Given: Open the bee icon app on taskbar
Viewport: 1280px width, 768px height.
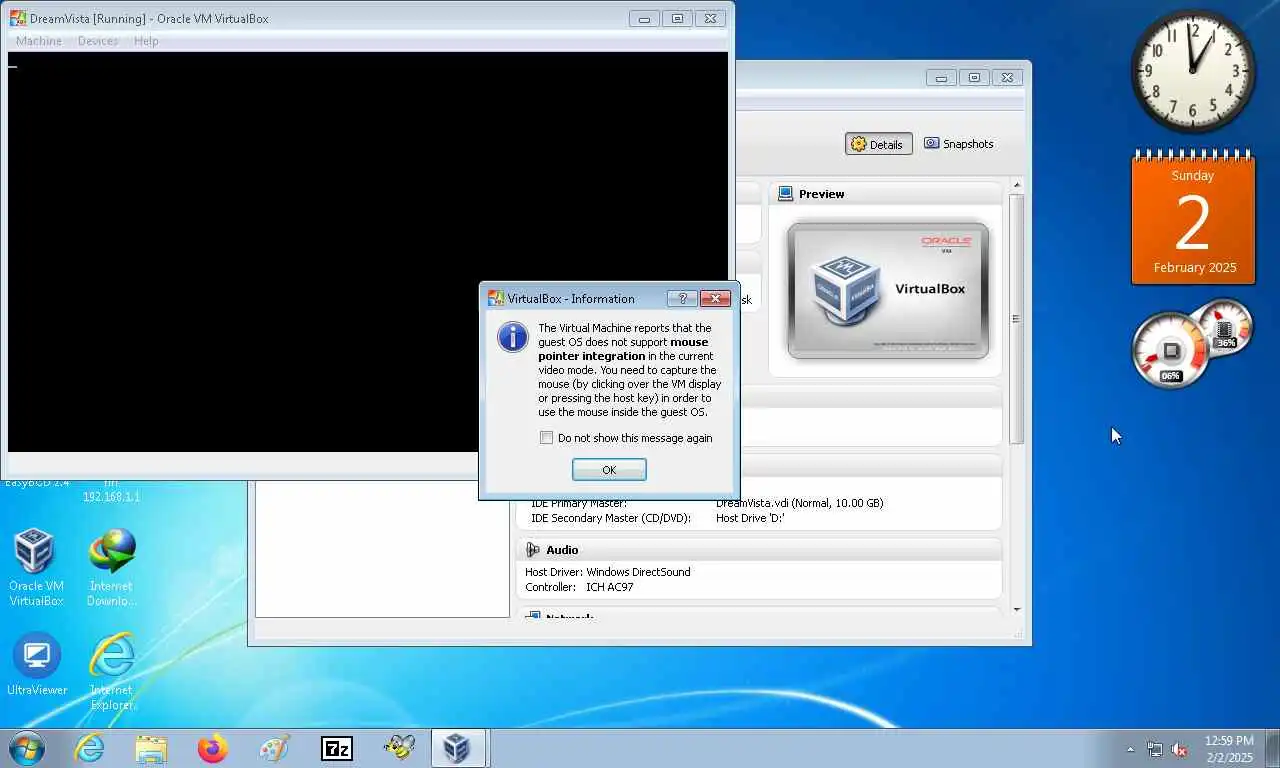Looking at the screenshot, I should pos(399,748).
